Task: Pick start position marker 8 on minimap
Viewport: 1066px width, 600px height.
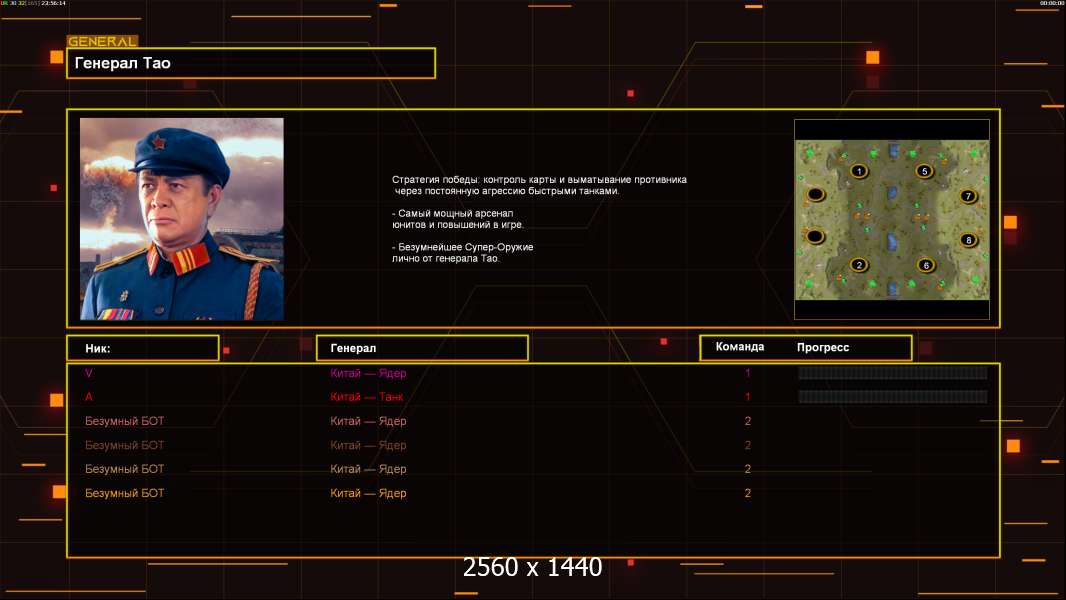Action: point(969,240)
